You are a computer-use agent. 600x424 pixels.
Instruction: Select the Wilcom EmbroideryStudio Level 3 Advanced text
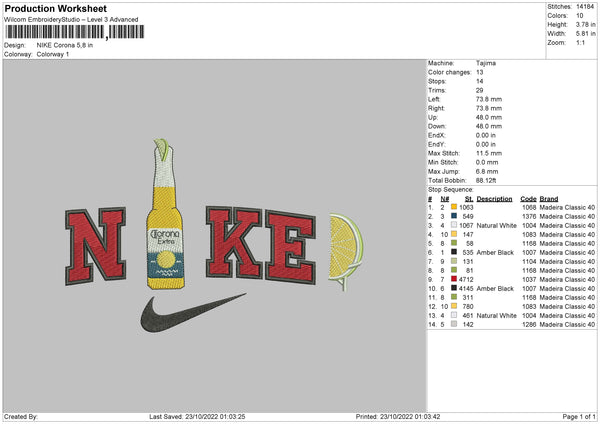coord(71,20)
